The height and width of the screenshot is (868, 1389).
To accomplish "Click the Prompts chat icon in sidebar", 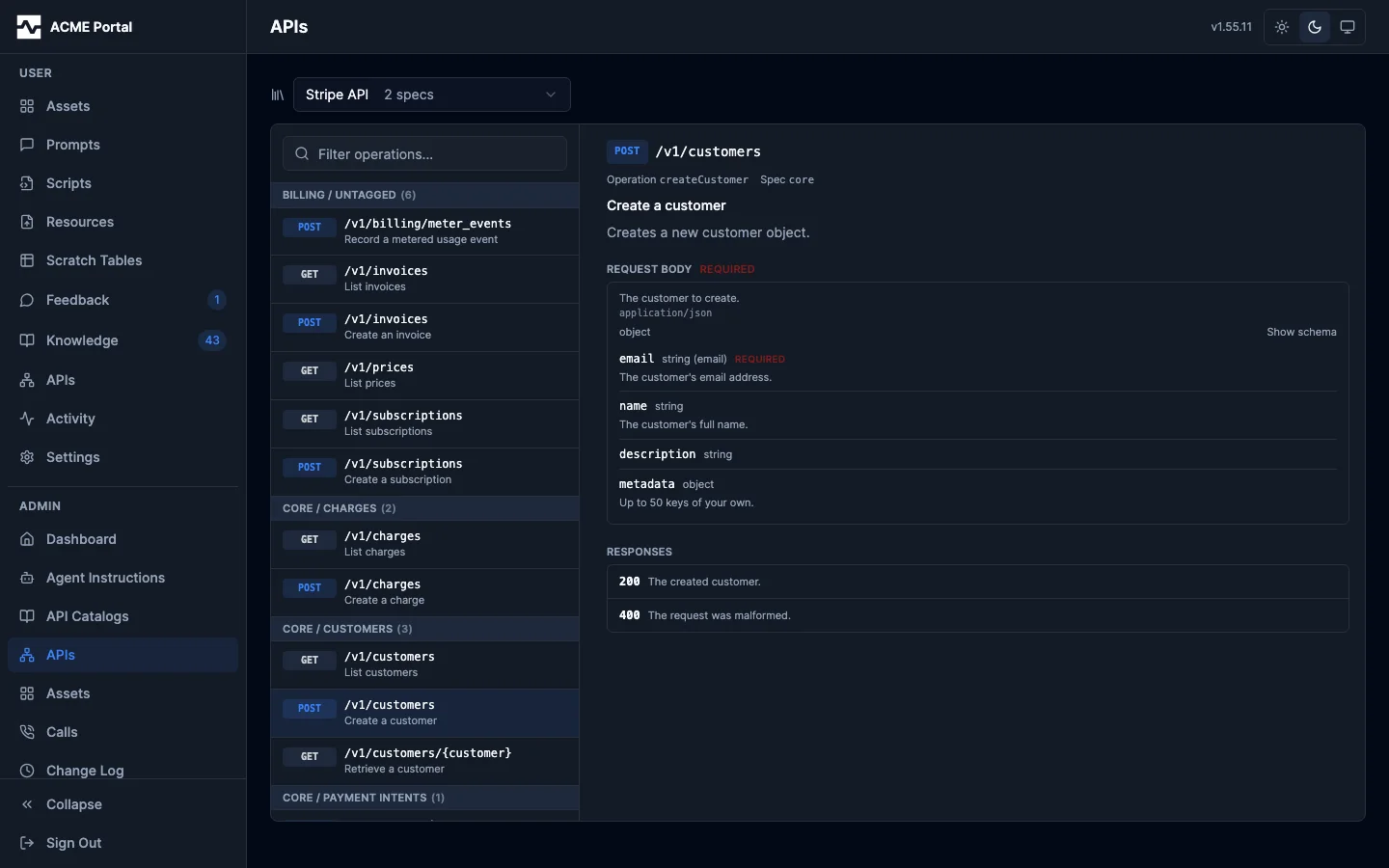I will [27, 145].
